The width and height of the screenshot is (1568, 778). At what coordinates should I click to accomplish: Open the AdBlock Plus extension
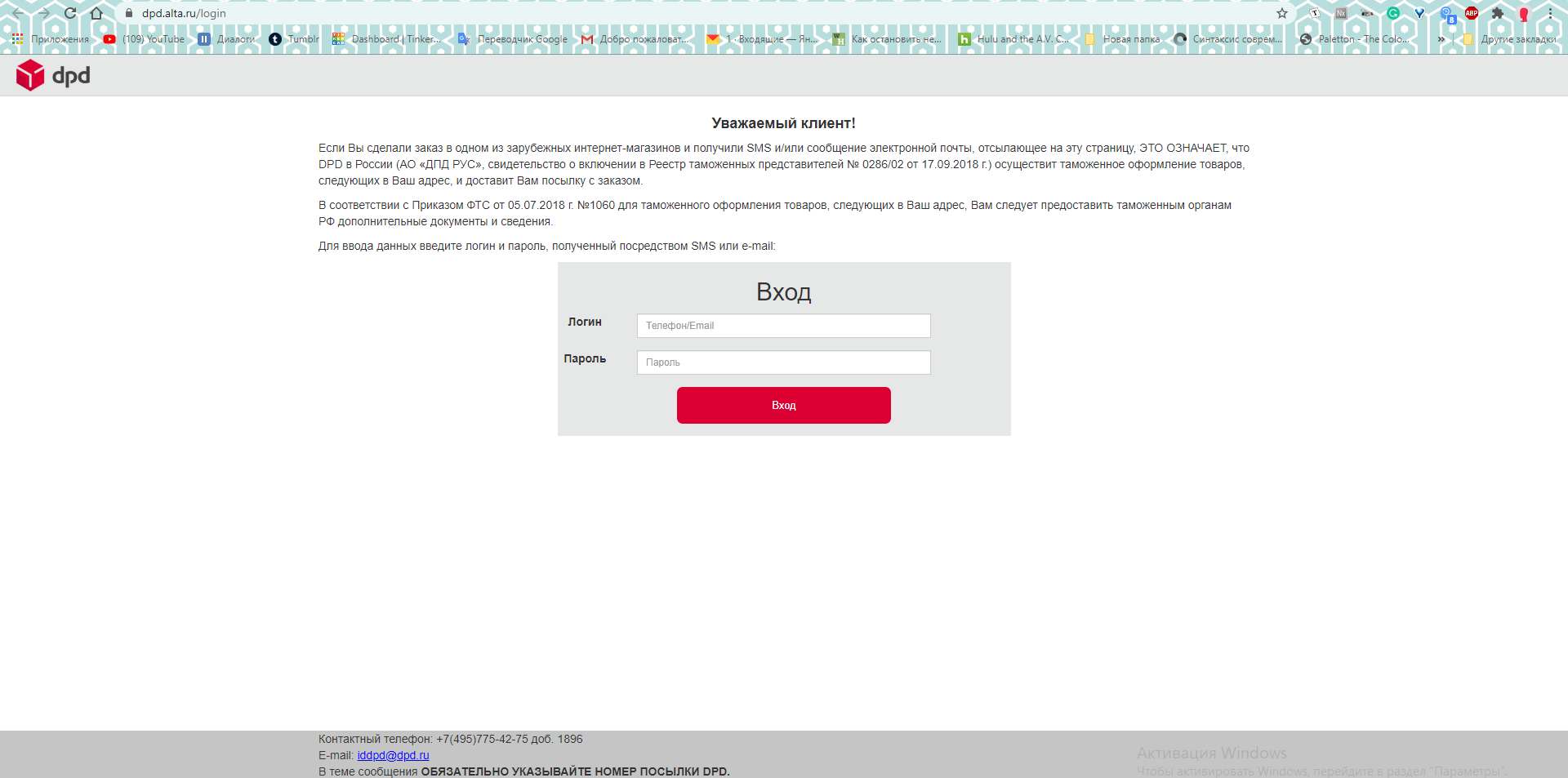point(1472,13)
